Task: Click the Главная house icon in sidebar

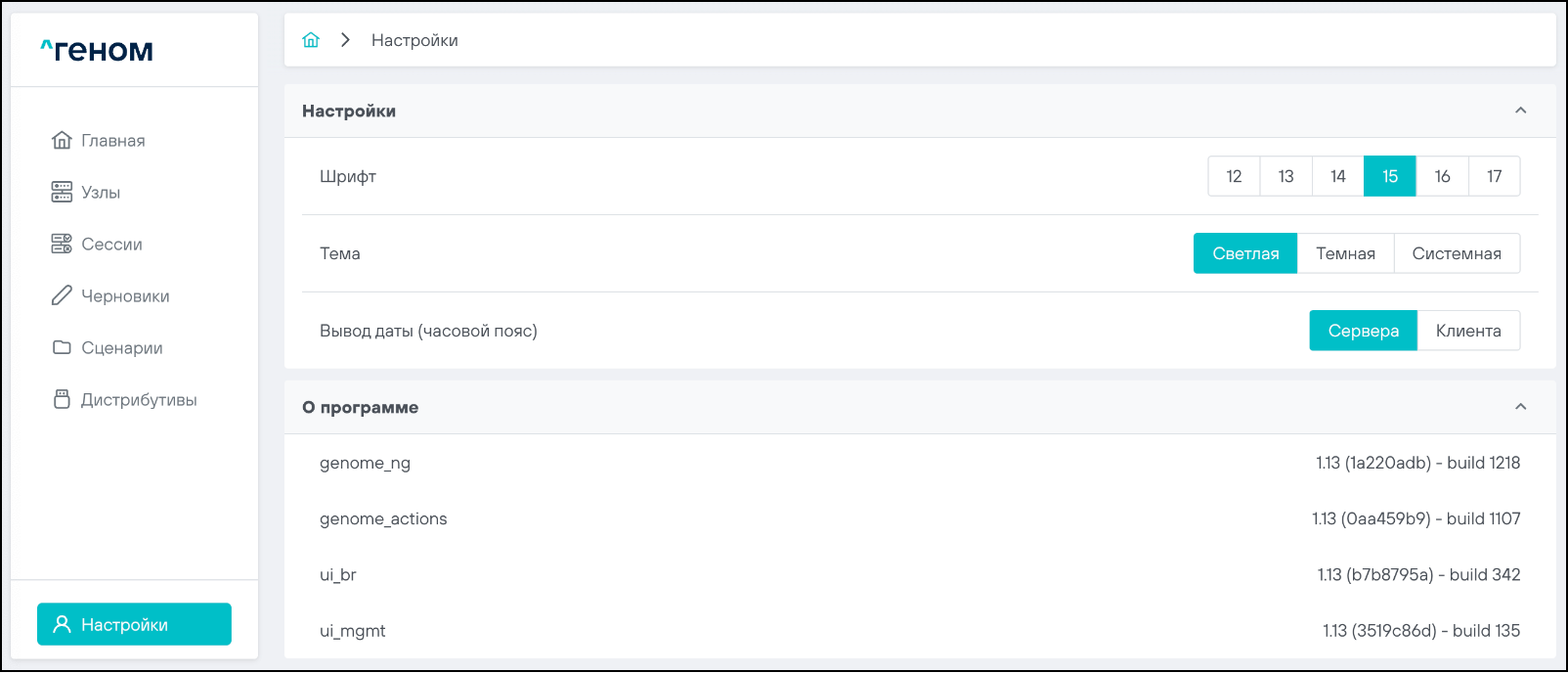Action: coord(62,141)
